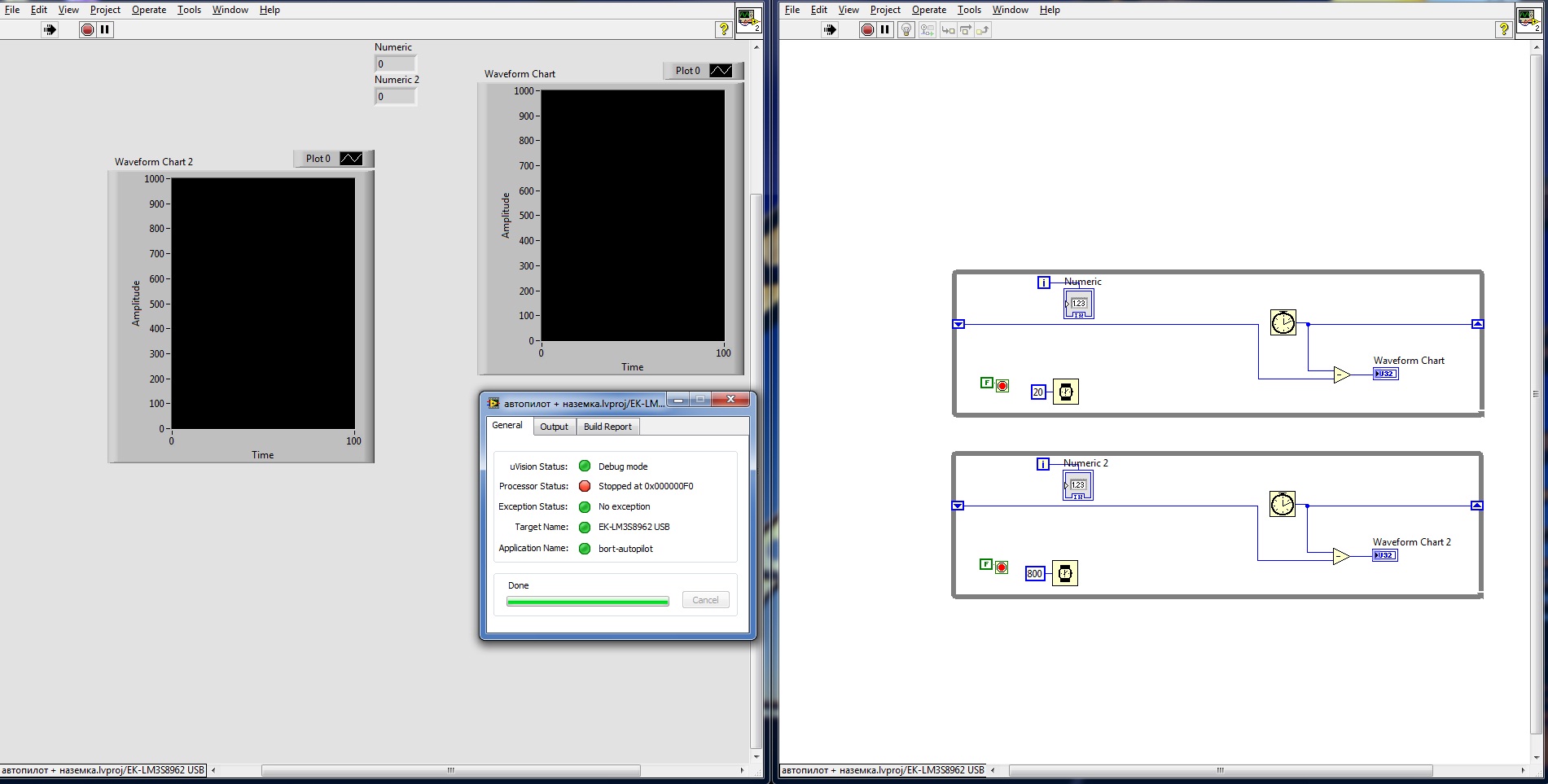Select Waveform Chart U32 terminal
Screen dimensions: 1548x784
coord(1386,374)
